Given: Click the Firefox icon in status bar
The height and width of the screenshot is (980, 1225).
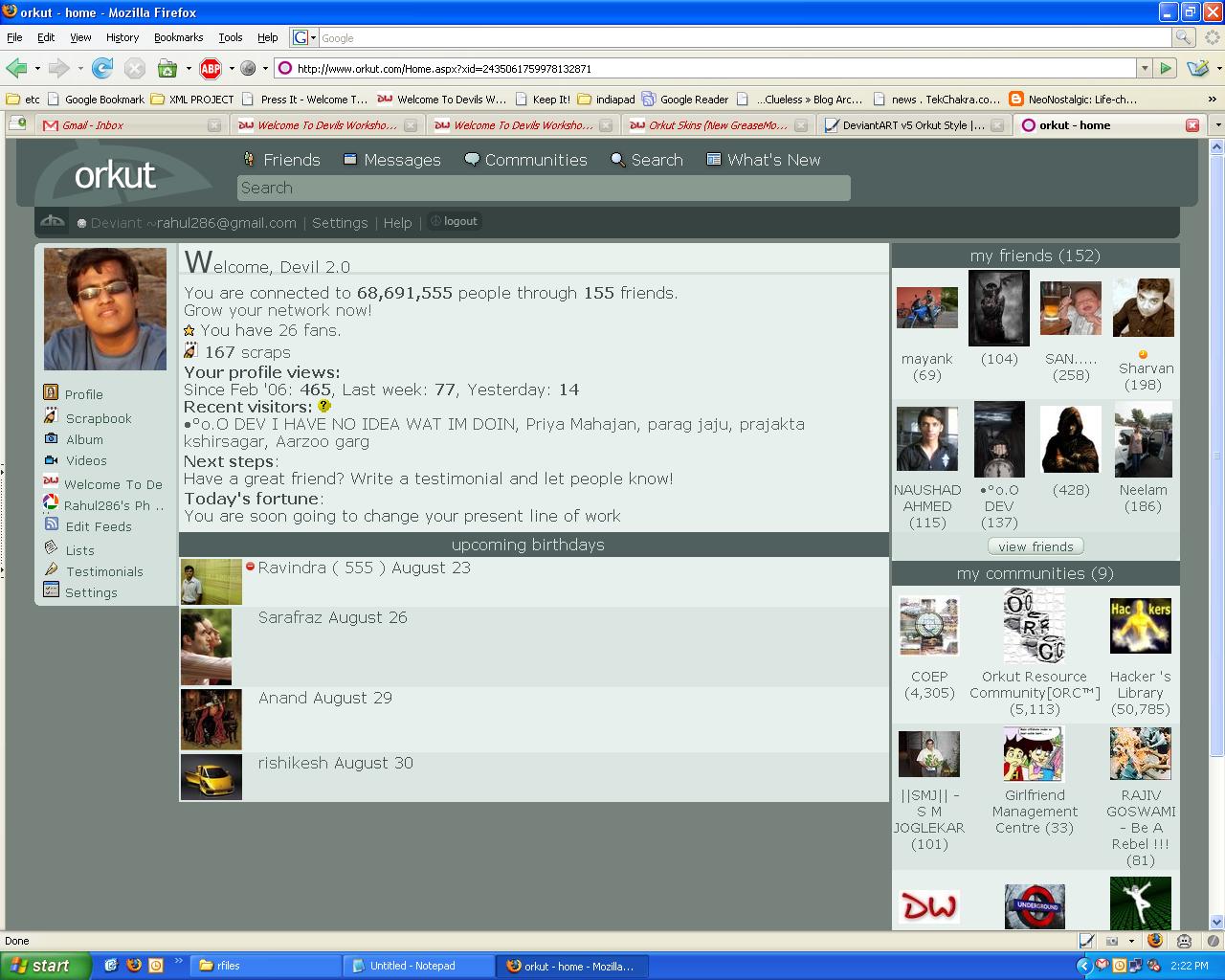Looking at the screenshot, I should pyautogui.click(x=1155, y=941).
